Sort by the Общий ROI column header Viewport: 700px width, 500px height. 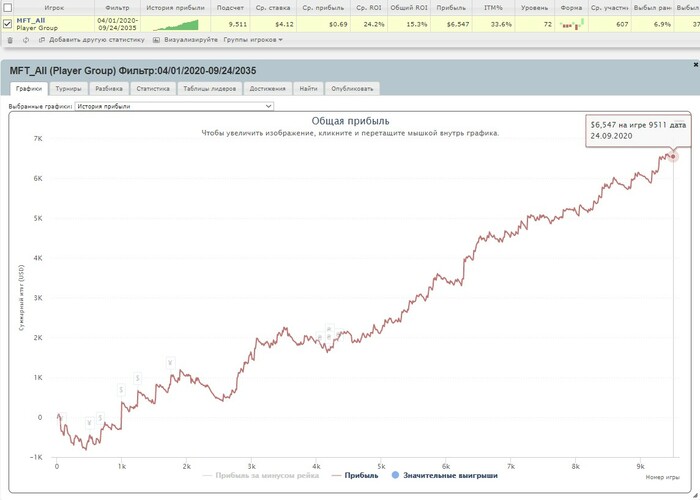pos(409,8)
